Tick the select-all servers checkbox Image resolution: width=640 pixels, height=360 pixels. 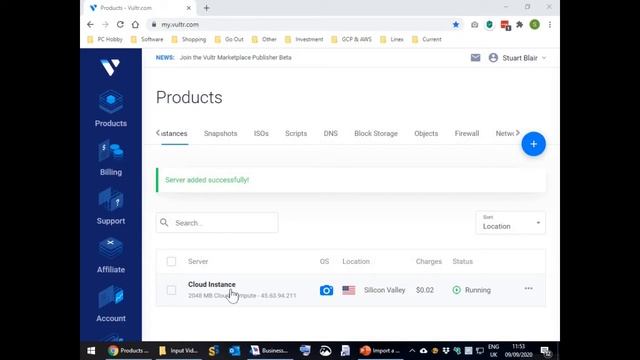[x=171, y=261]
